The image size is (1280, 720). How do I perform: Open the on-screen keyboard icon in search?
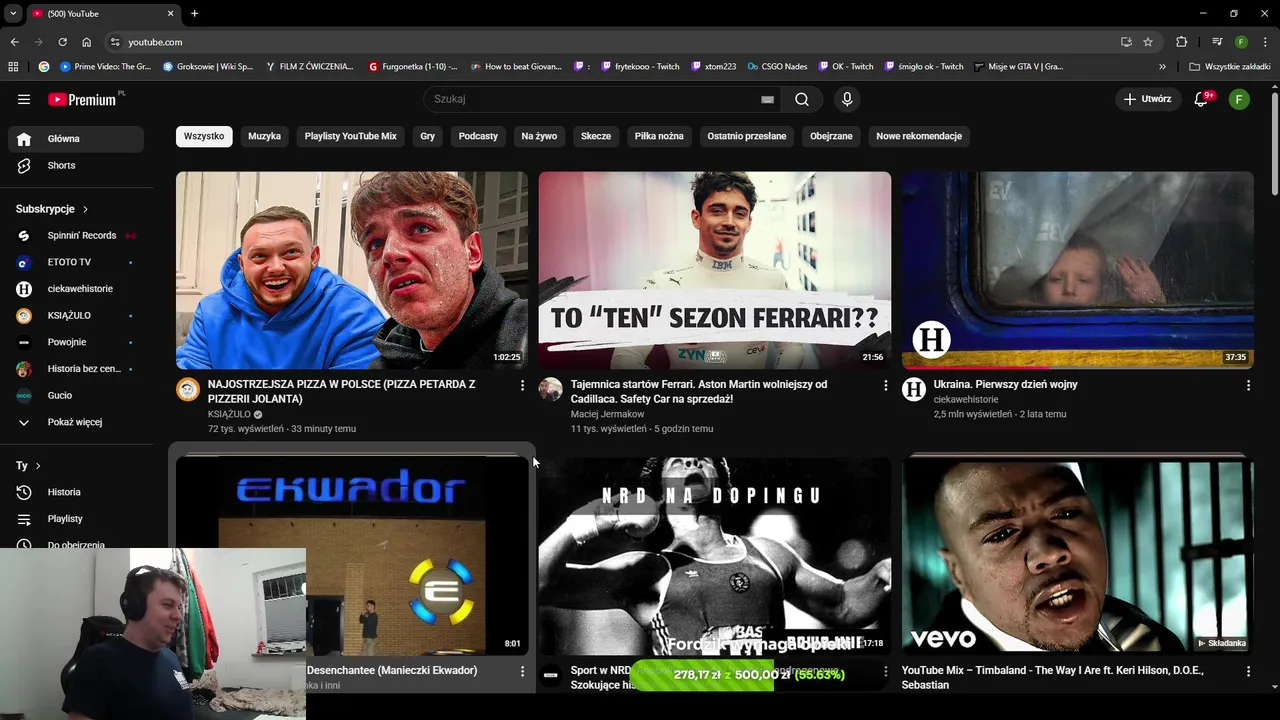(767, 99)
